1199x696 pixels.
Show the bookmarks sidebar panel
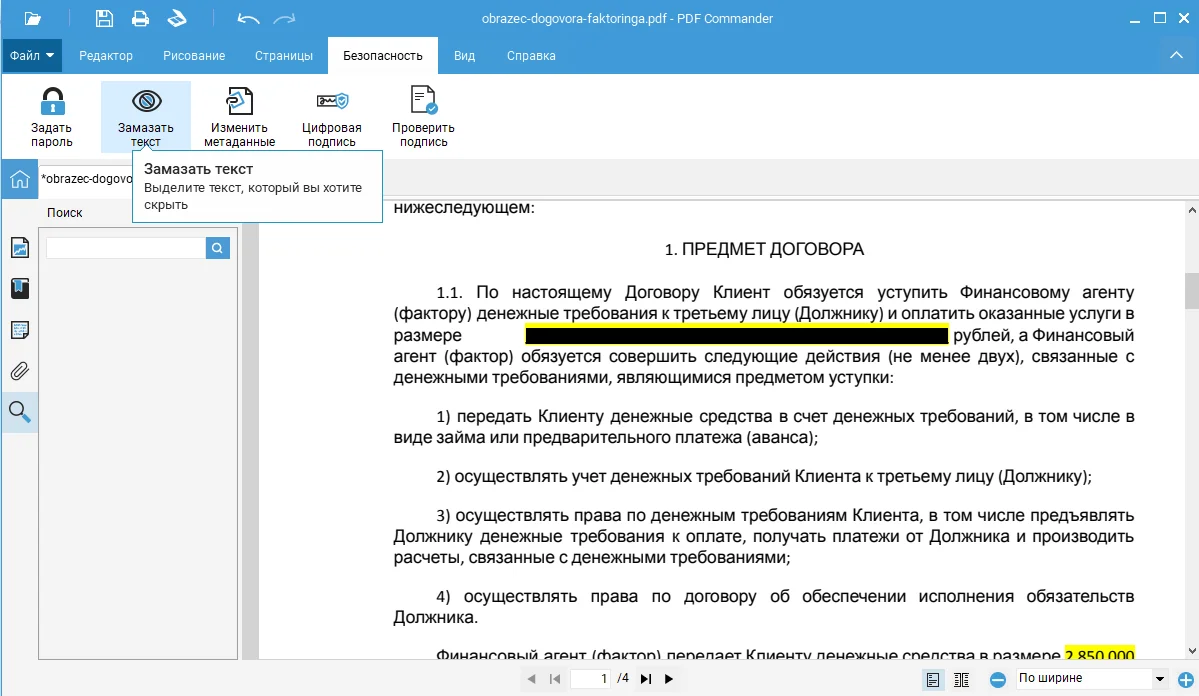(x=20, y=289)
